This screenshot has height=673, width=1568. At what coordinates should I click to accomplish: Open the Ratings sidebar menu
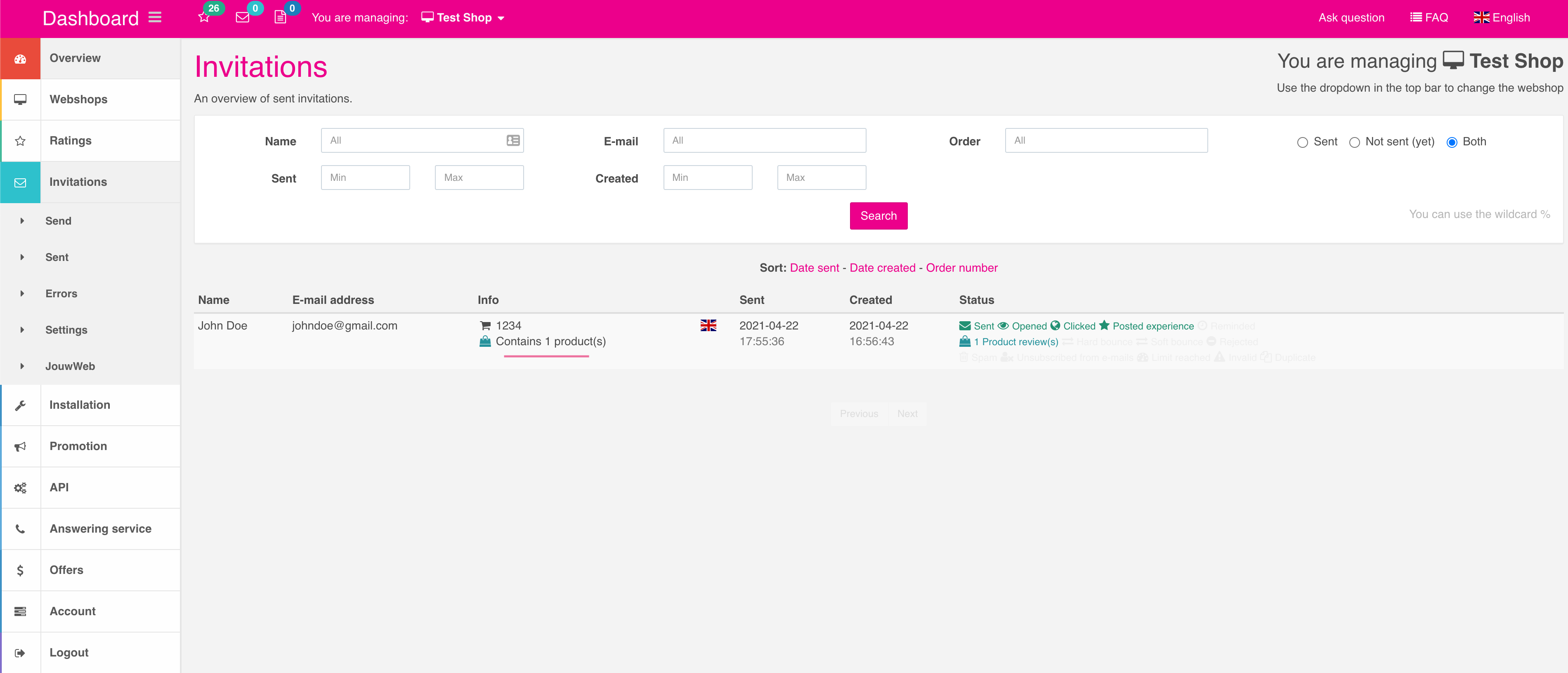[x=71, y=141]
